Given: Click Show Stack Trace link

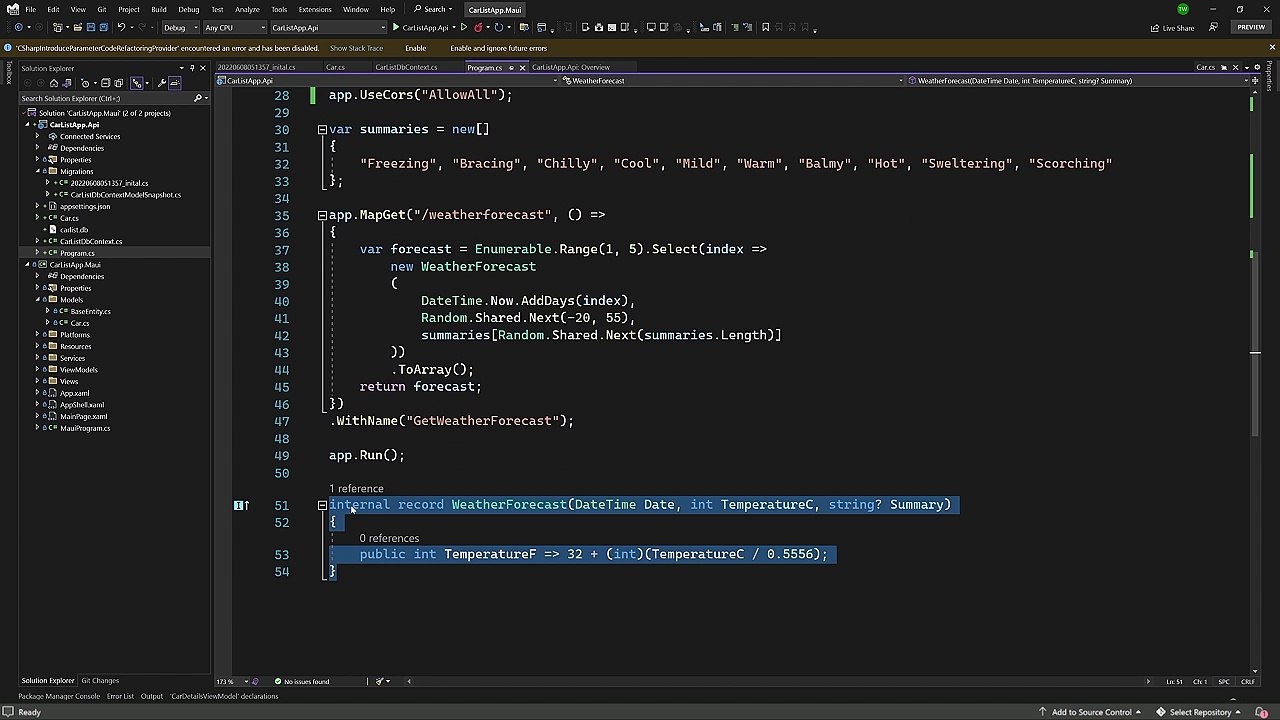Looking at the screenshot, I should tap(356, 48).
